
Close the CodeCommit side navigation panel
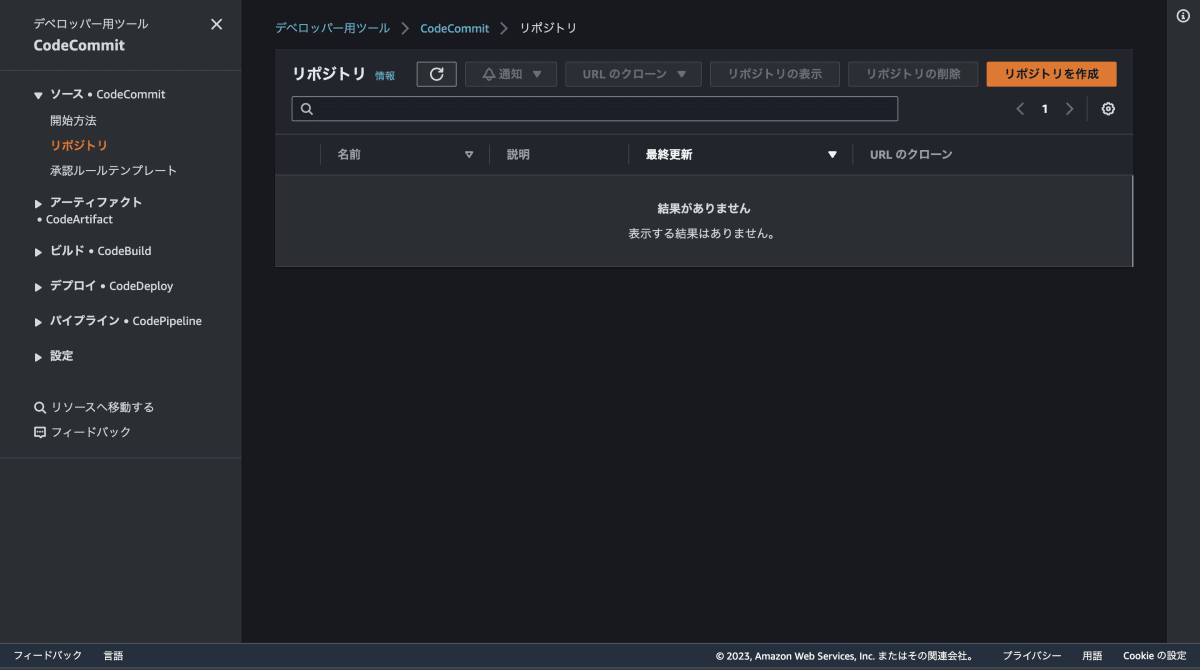click(216, 24)
